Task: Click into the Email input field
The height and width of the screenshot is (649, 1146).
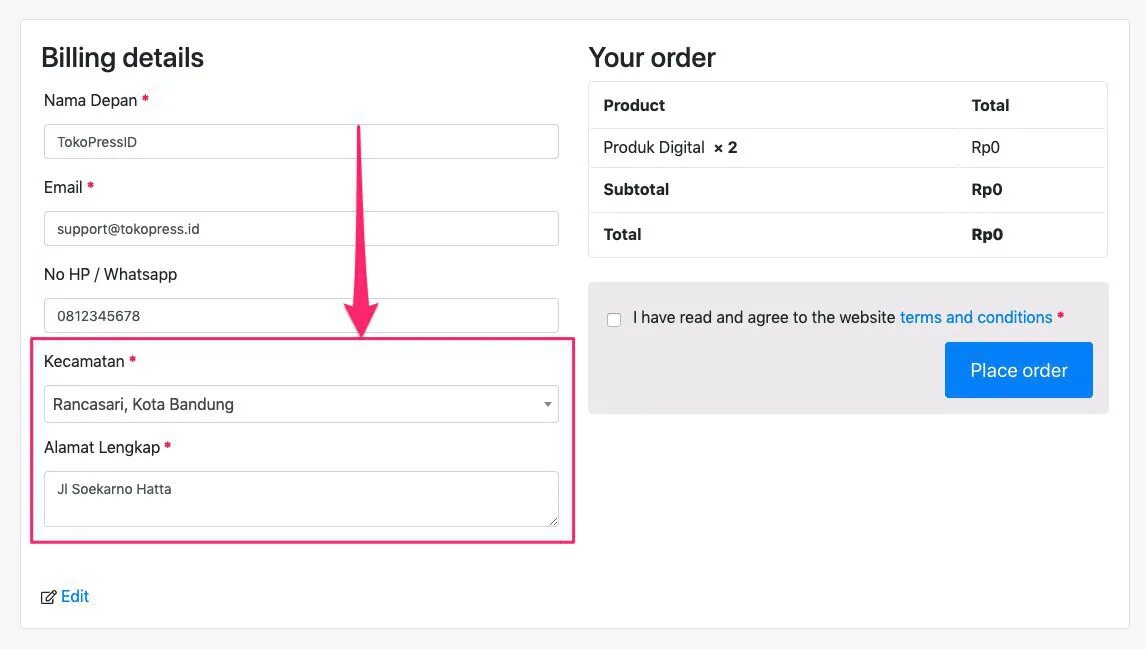Action: point(301,228)
